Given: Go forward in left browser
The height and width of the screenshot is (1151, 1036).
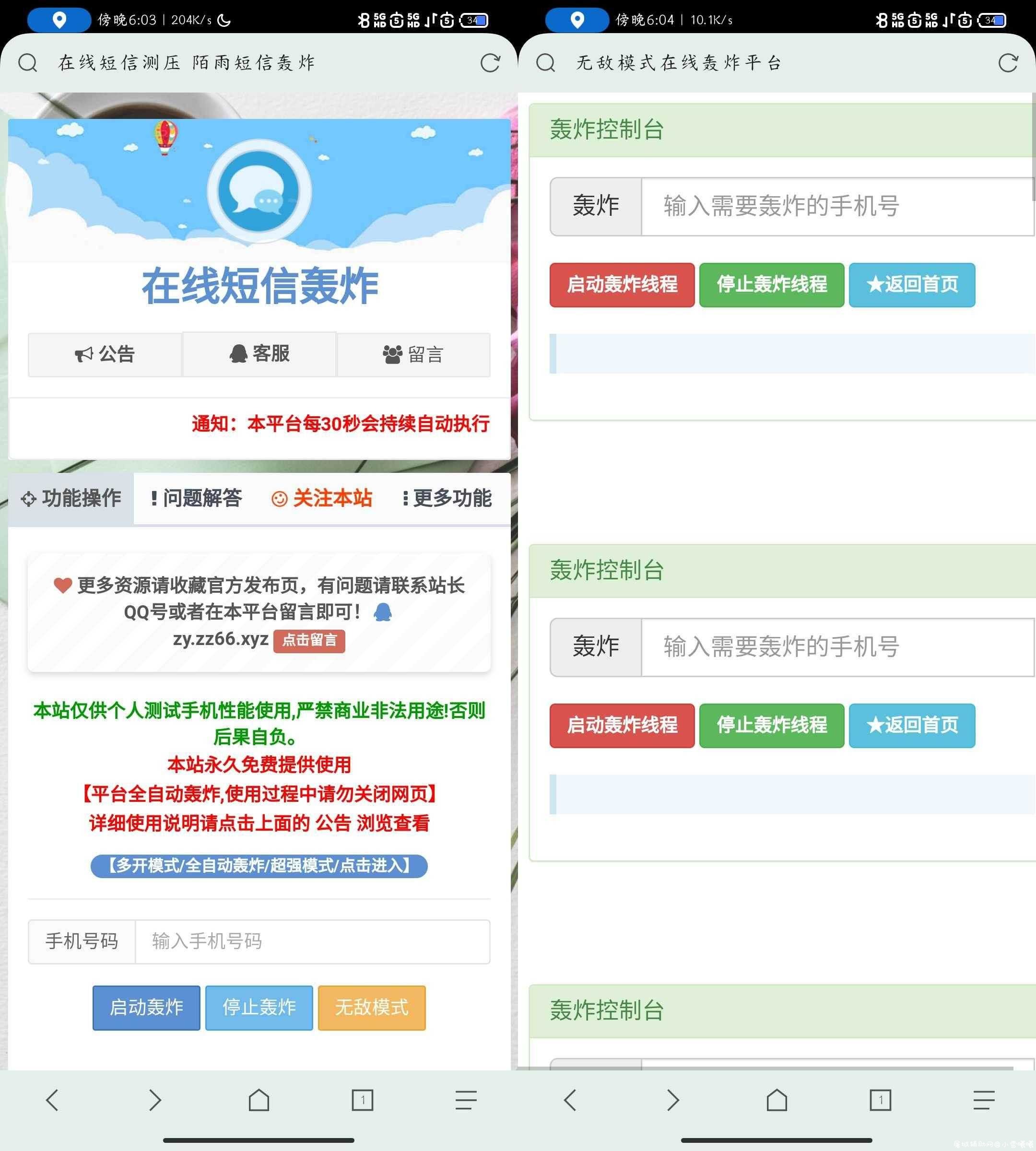Looking at the screenshot, I should point(155,1100).
